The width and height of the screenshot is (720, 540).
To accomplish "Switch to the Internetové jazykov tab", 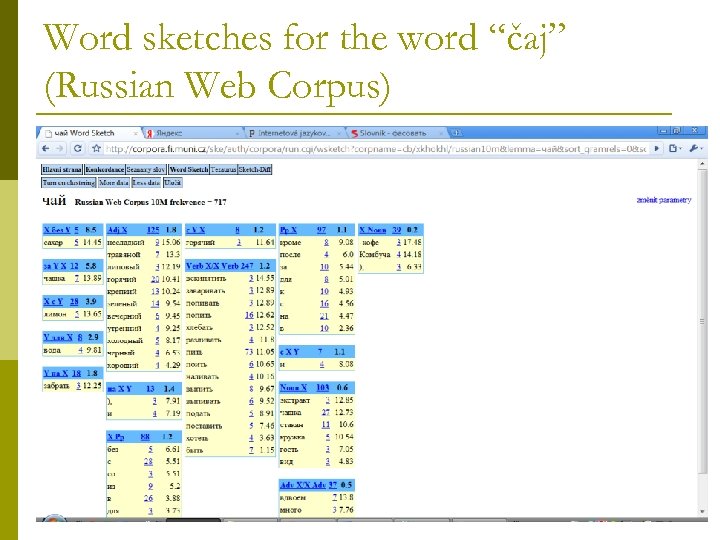I will (294, 133).
